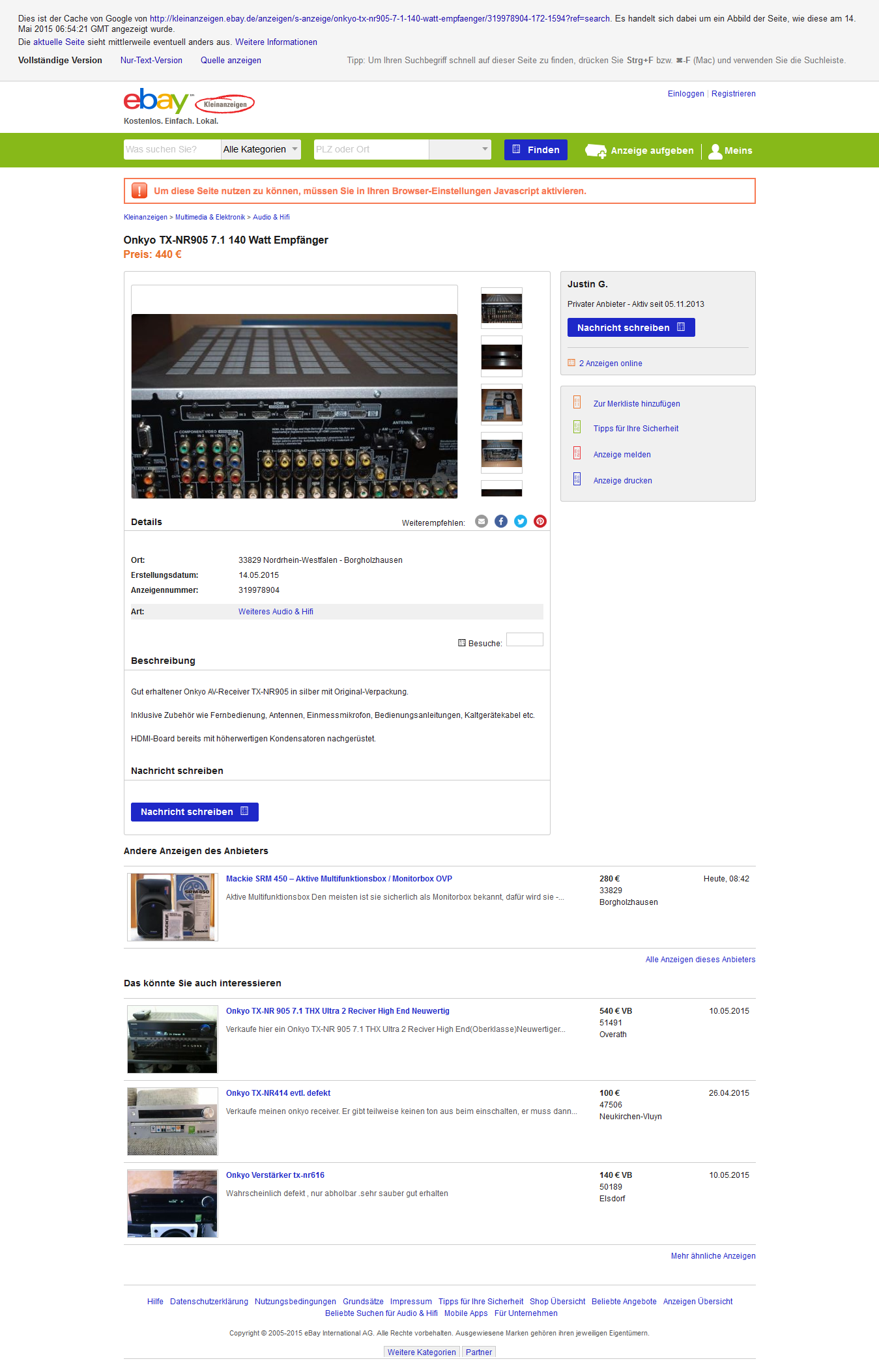Click the PLZ oder Ort field
Screen dimensions: 879x1372
(x=371, y=149)
